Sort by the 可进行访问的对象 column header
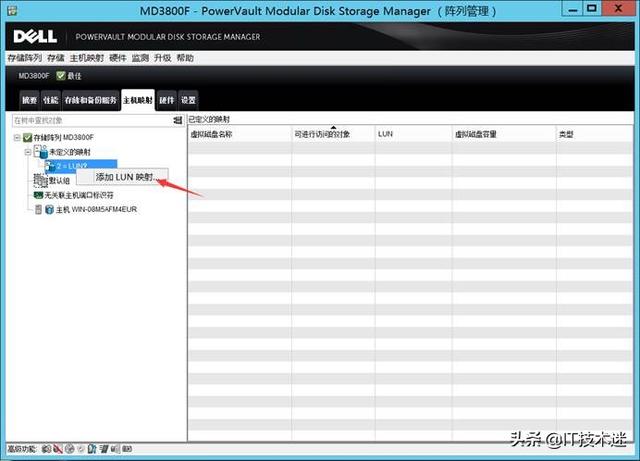640x461 pixels. [333, 134]
